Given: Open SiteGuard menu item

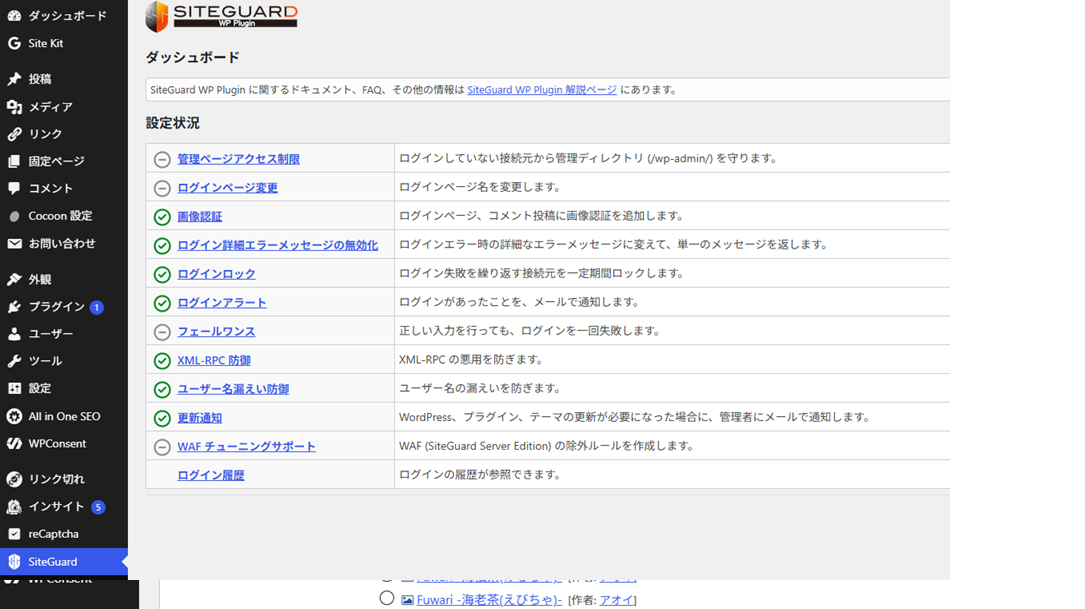Looking at the screenshot, I should click(x=64, y=561).
